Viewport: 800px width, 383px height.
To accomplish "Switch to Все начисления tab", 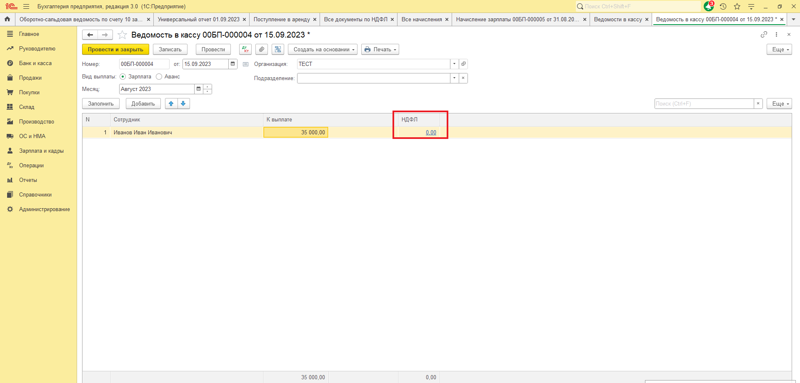I will (x=421, y=19).
